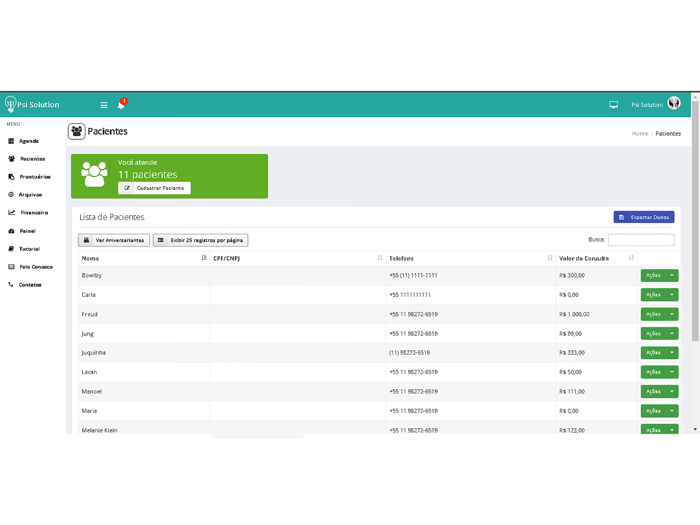The image size is (700, 525).
Task: Expand Ações dropdown arrow for Maria
Action: click(672, 411)
